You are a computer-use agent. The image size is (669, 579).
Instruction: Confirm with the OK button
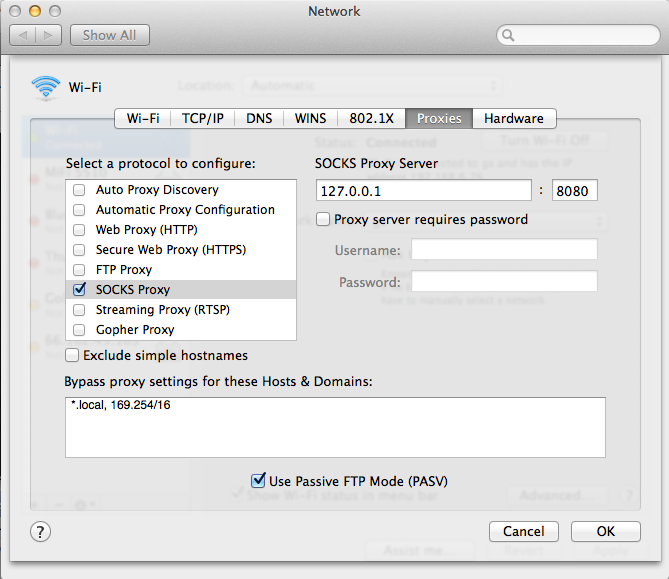pyautogui.click(x=605, y=531)
